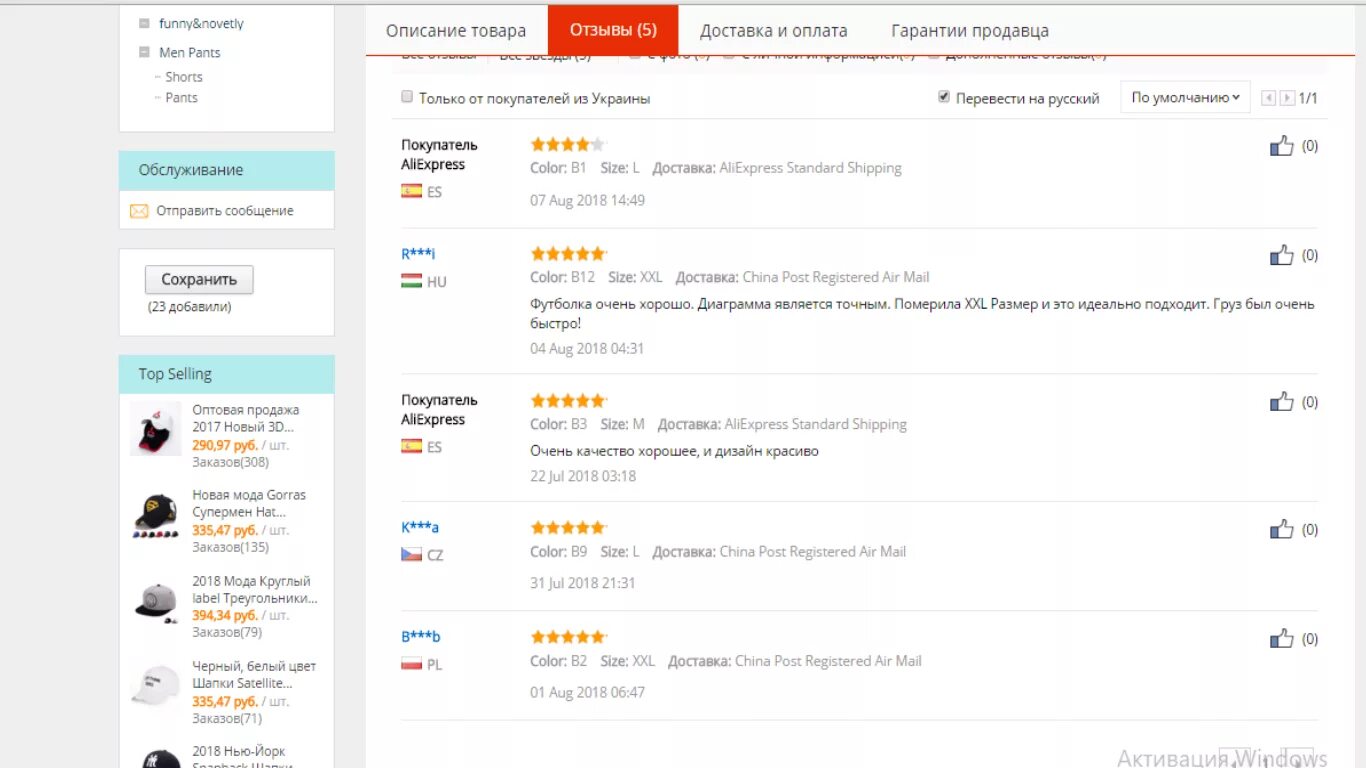1366x768 pixels.
Task: Click thumbs-up on R***i's review
Action: point(1281,255)
